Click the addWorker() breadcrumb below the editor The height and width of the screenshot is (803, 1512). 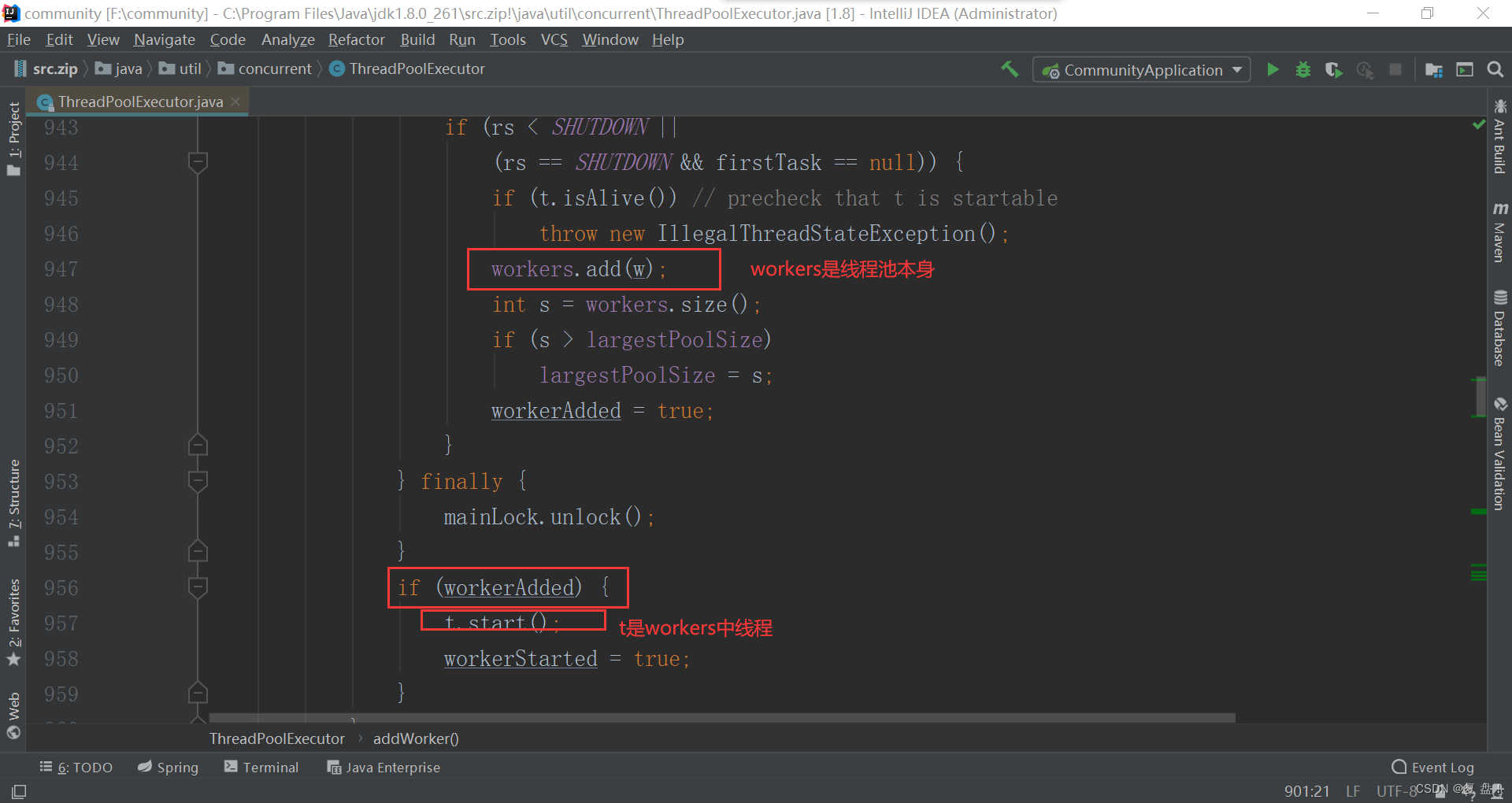tap(416, 738)
